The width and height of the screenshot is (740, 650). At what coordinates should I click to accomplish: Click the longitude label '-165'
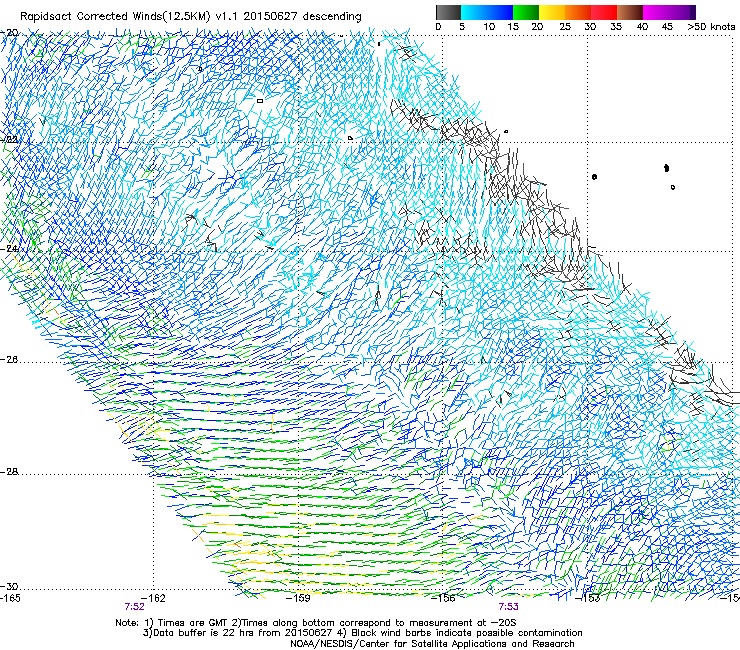pos(9,598)
